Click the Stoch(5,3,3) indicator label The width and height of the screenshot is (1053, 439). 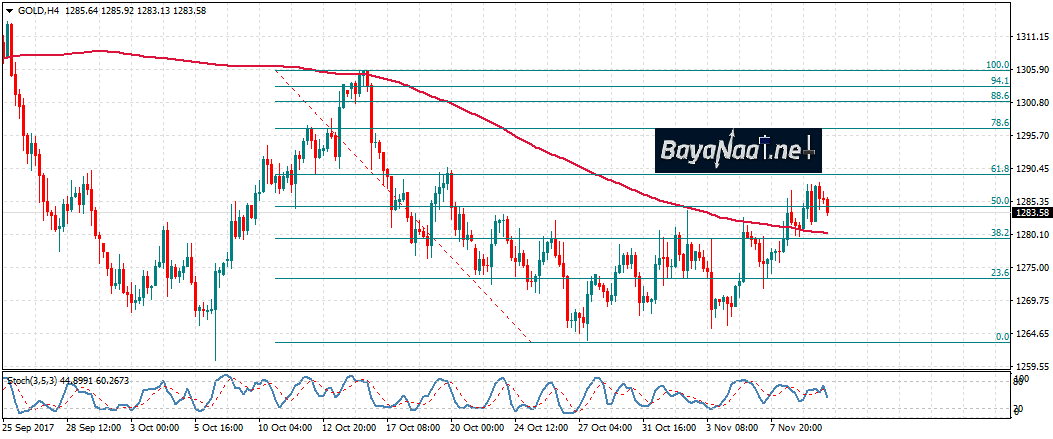point(30,381)
